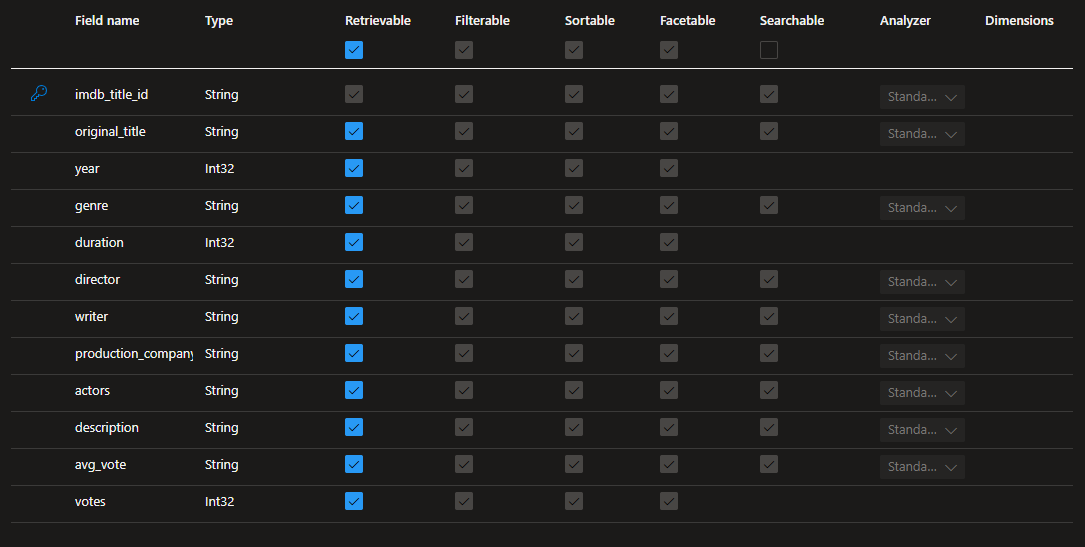Toggle Filterable checkbox for votes
The height and width of the screenshot is (547, 1085).
coord(464,501)
